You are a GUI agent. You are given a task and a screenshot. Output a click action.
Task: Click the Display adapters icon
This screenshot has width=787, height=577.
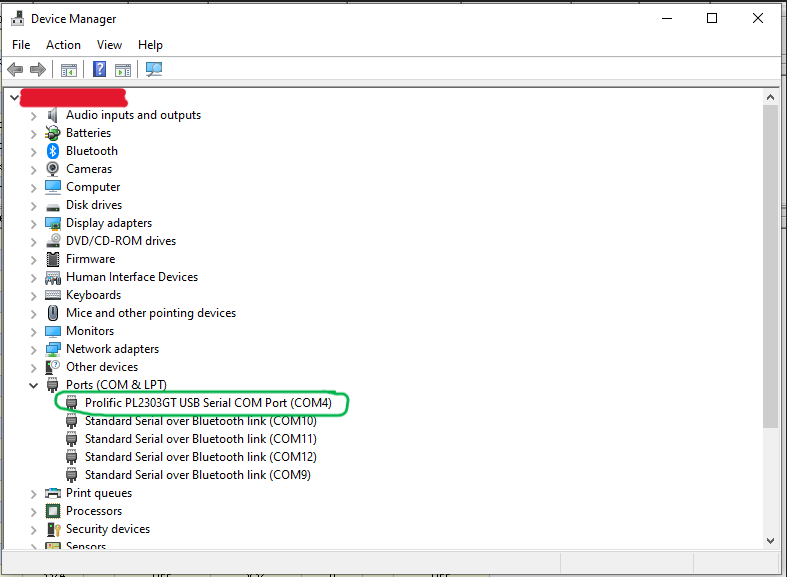(53, 223)
